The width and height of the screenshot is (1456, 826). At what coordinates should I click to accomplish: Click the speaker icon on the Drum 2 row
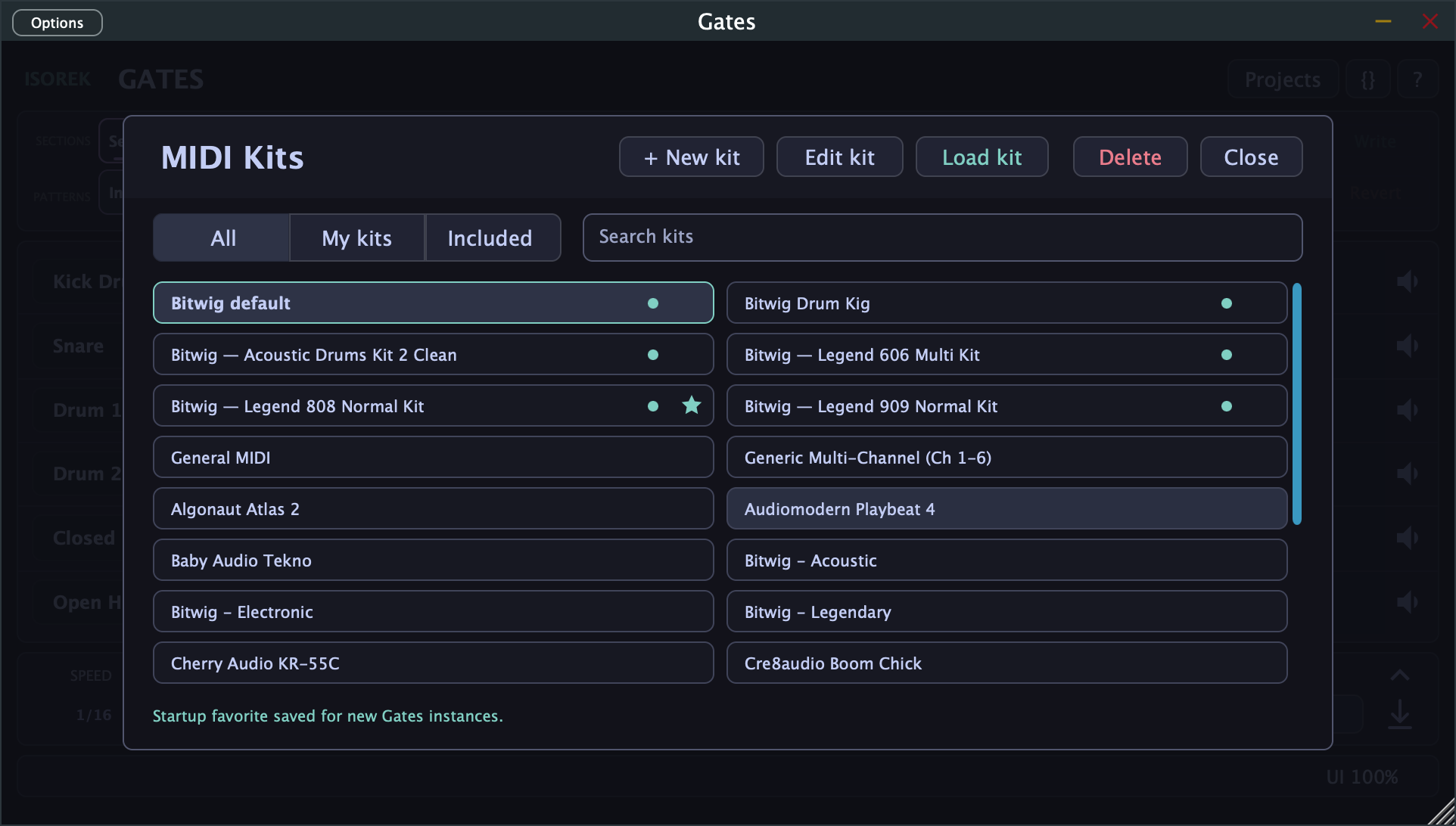coord(1407,474)
